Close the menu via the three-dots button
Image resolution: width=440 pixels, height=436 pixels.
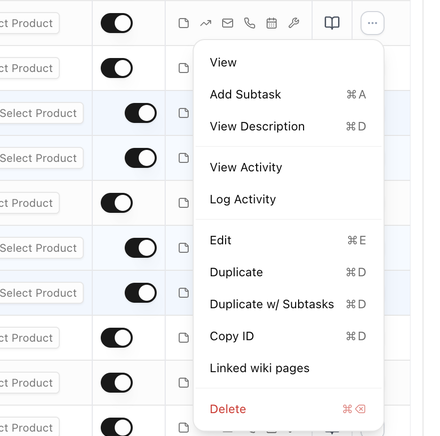372,23
